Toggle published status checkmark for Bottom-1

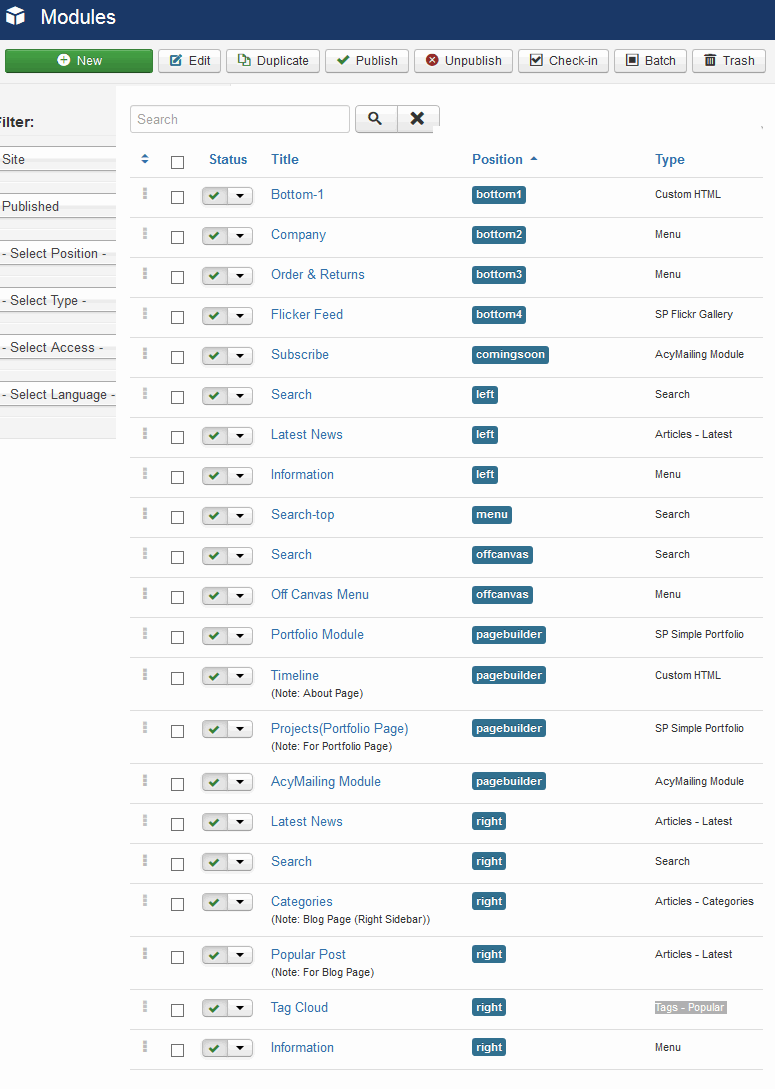tap(215, 196)
